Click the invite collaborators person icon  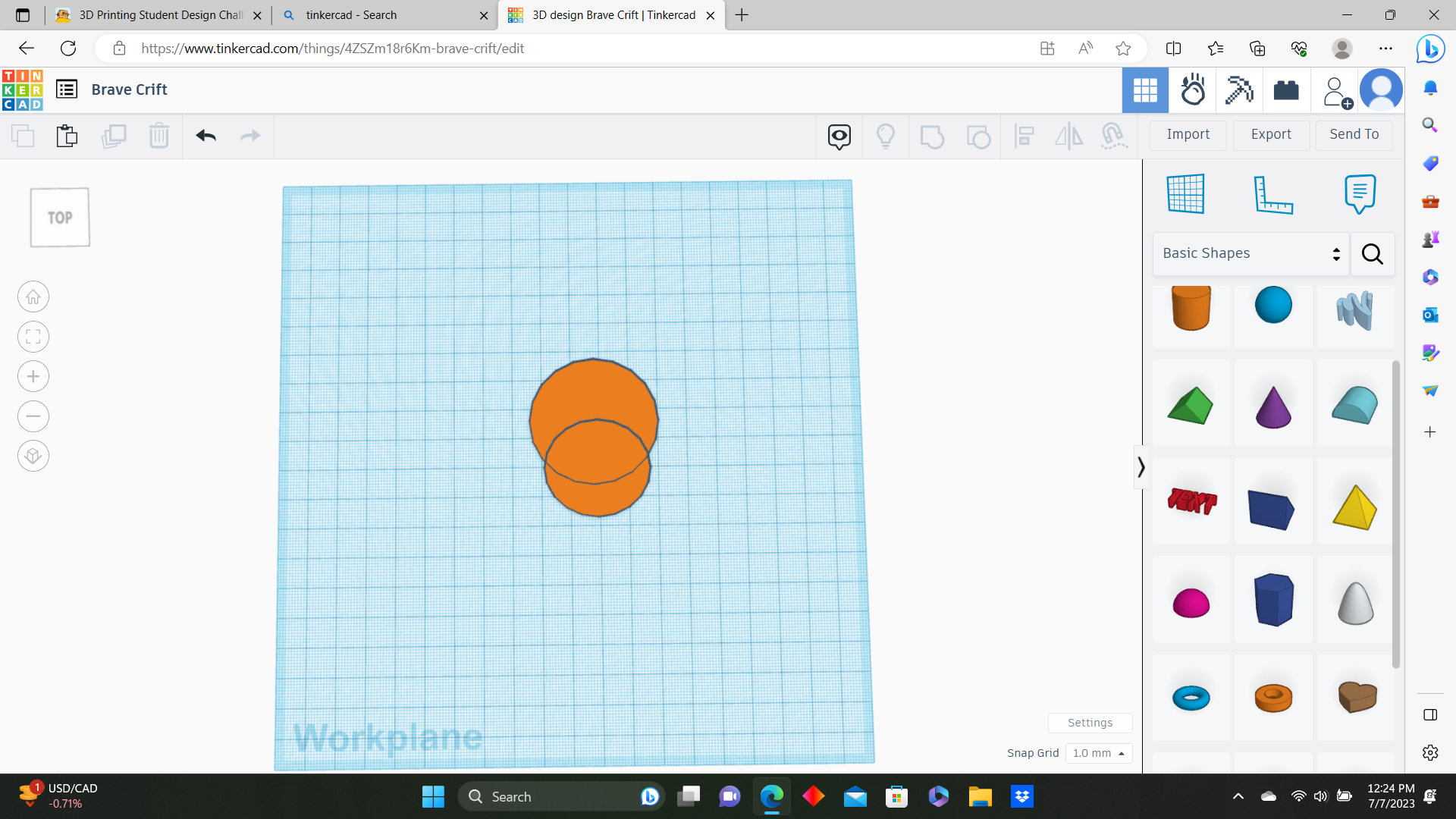click(1336, 92)
